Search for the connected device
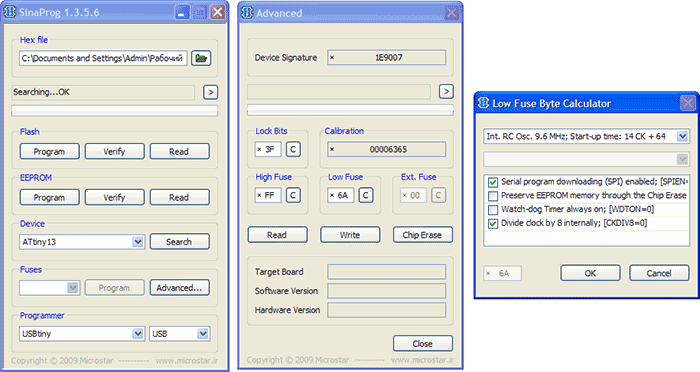Image resolution: width=700 pixels, height=372 pixels. 179,242
